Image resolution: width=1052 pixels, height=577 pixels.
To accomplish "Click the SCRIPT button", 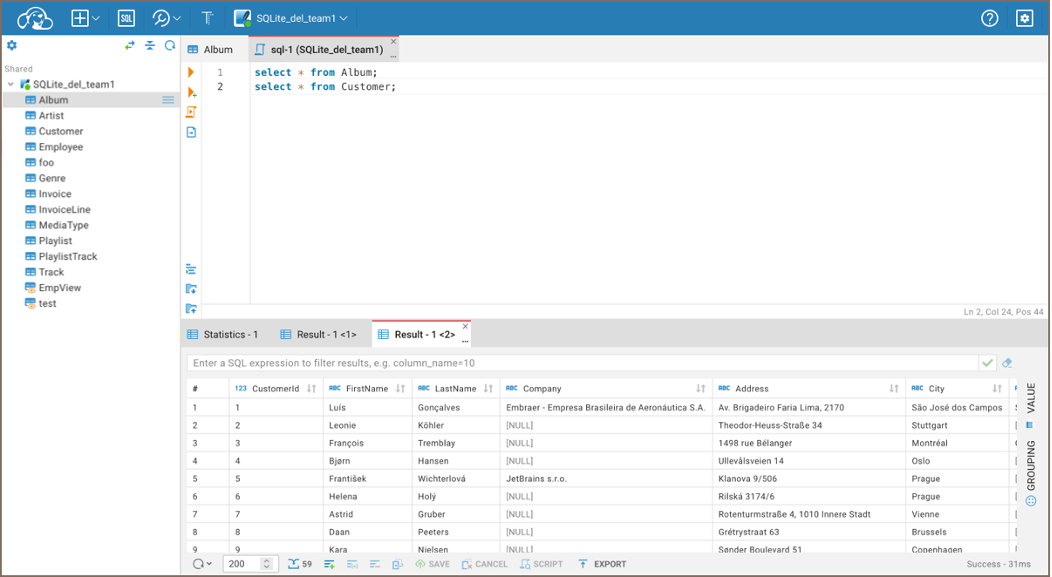I will (x=541, y=564).
